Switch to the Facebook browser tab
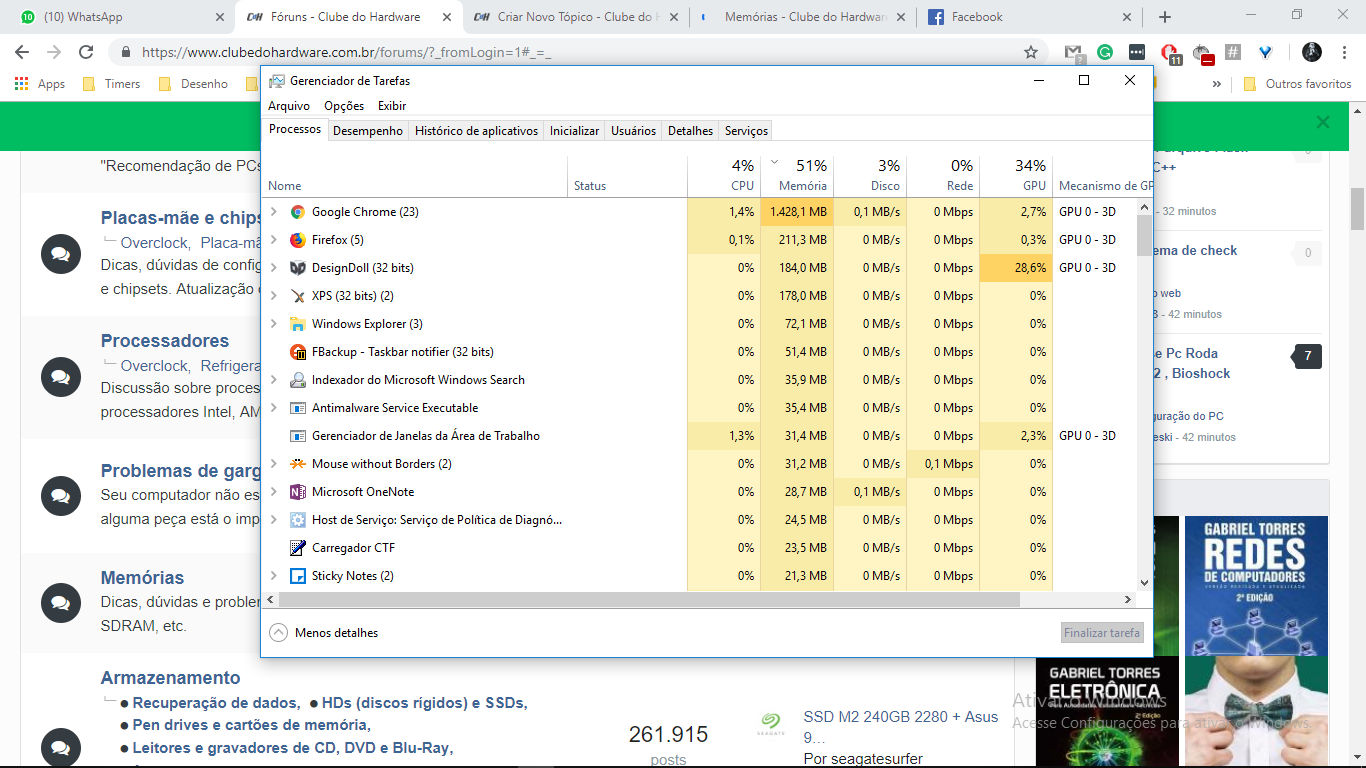1366x768 pixels. pos(1030,17)
